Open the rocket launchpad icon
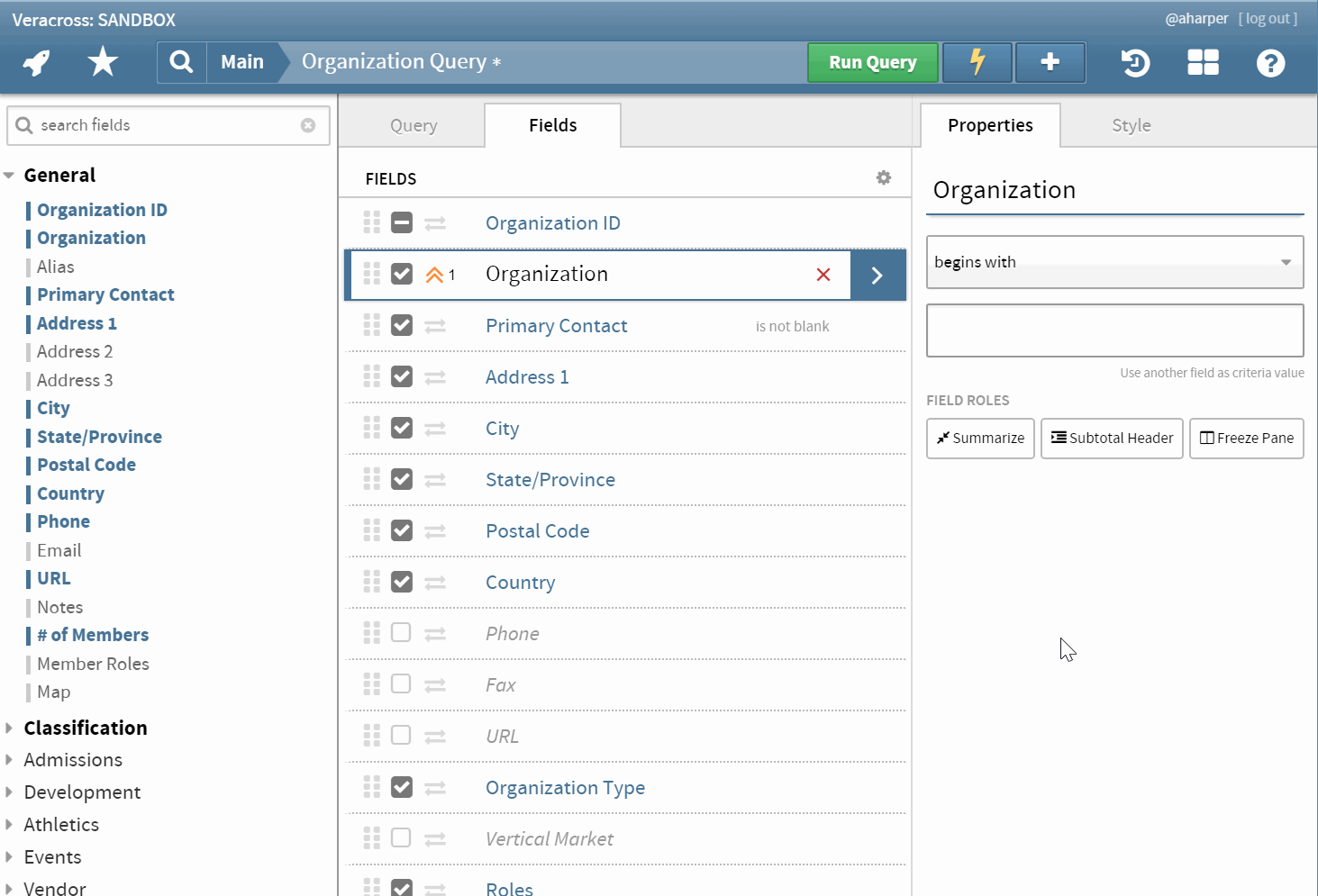The height and width of the screenshot is (896, 1318). 37,62
